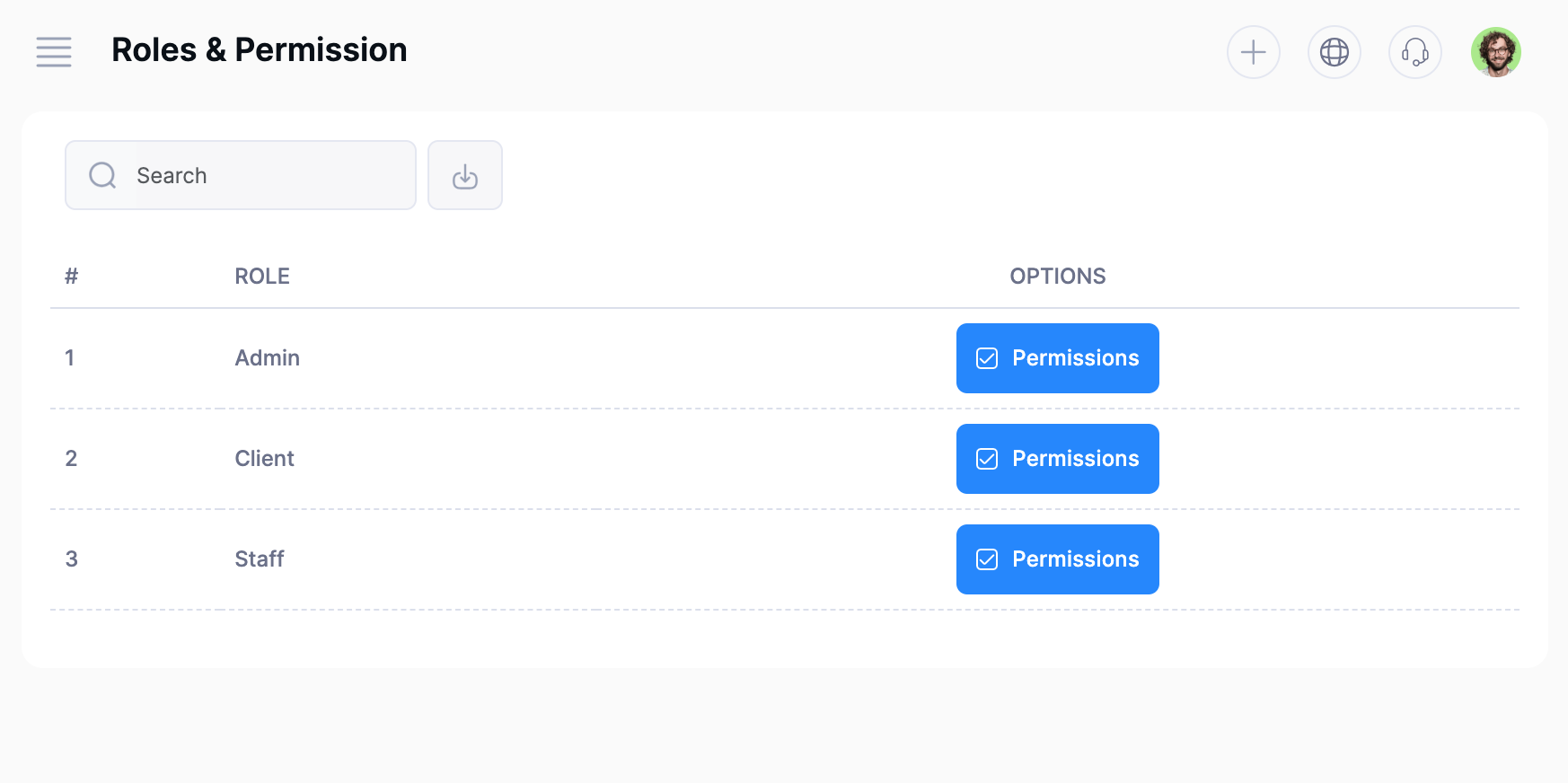Click the export download icon button

[464, 175]
